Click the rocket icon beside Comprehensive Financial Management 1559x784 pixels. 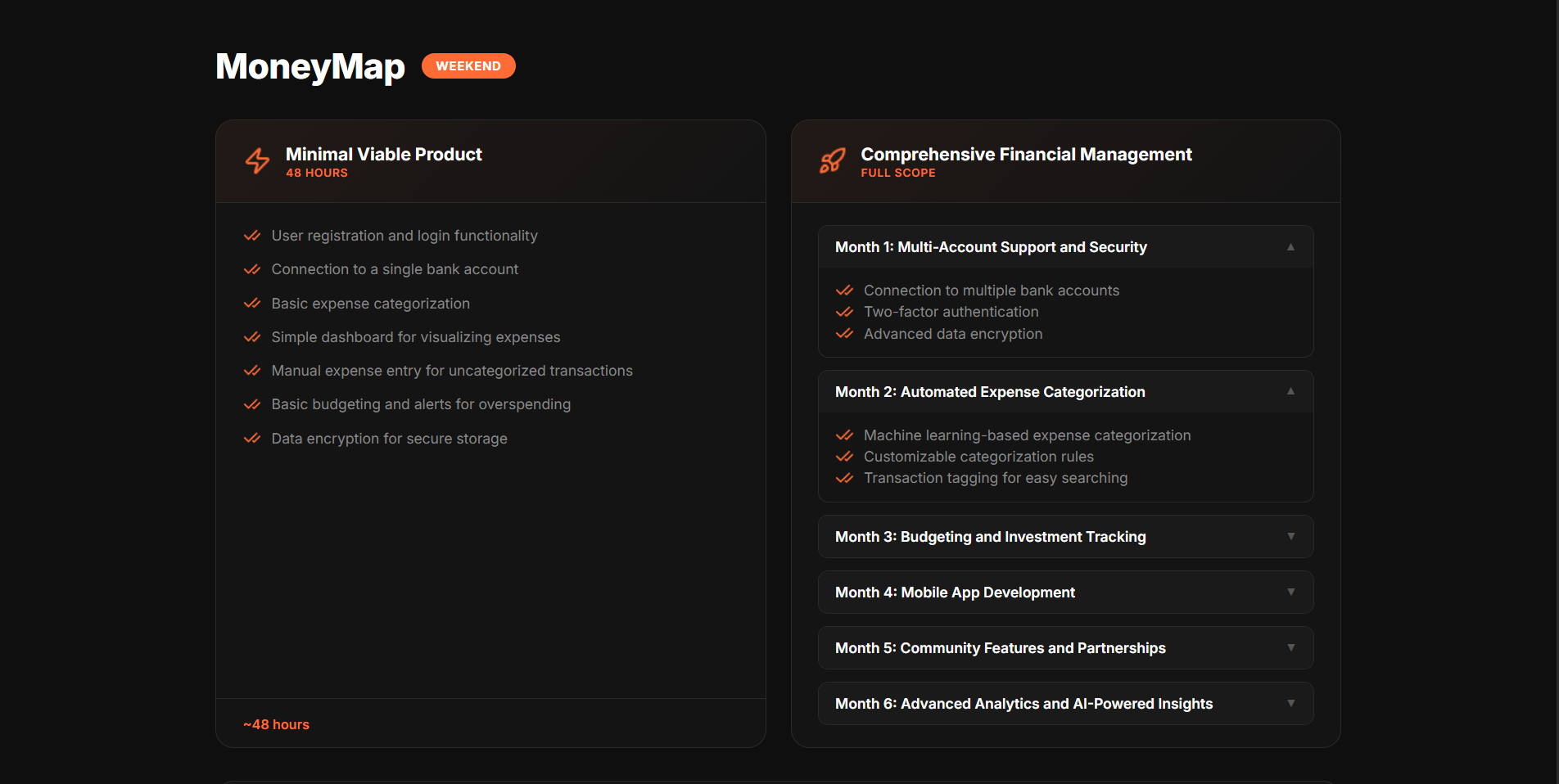[x=832, y=161]
